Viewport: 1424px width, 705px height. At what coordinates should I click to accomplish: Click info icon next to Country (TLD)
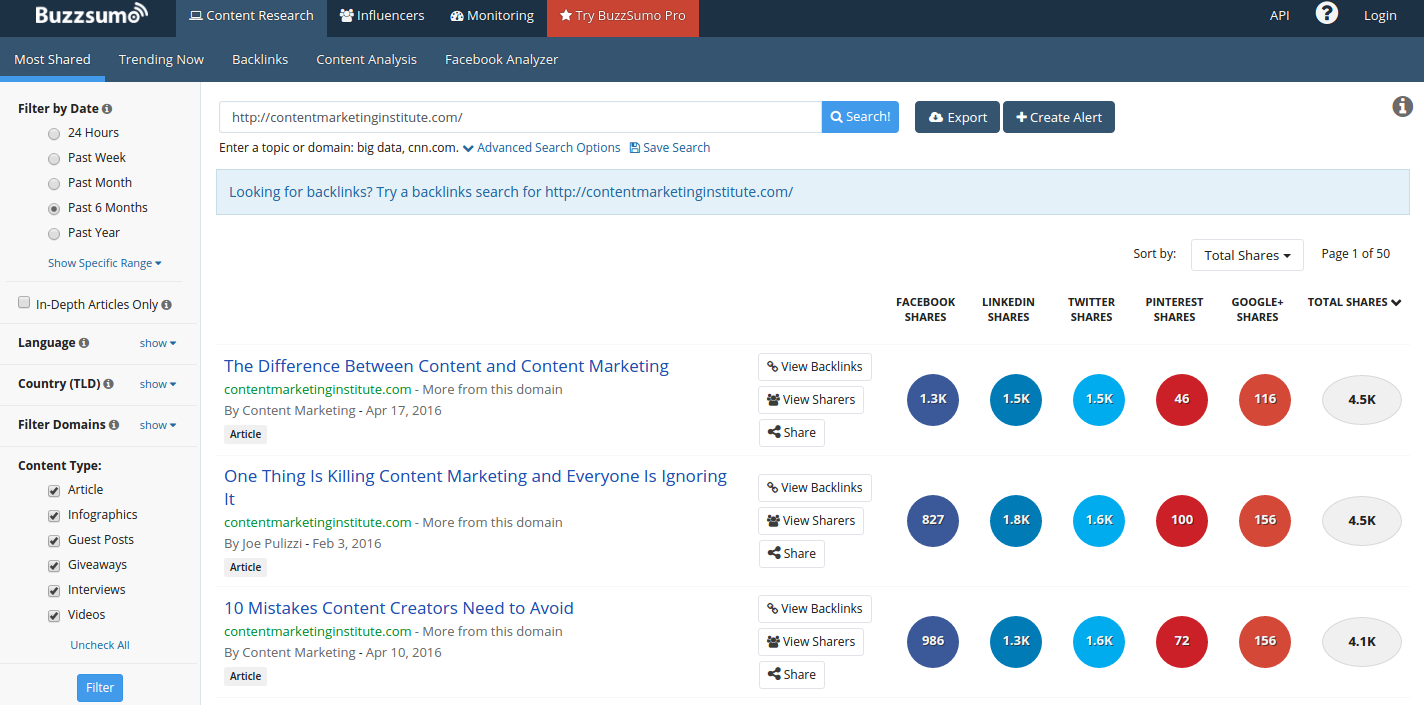pyautogui.click(x=108, y=384)
